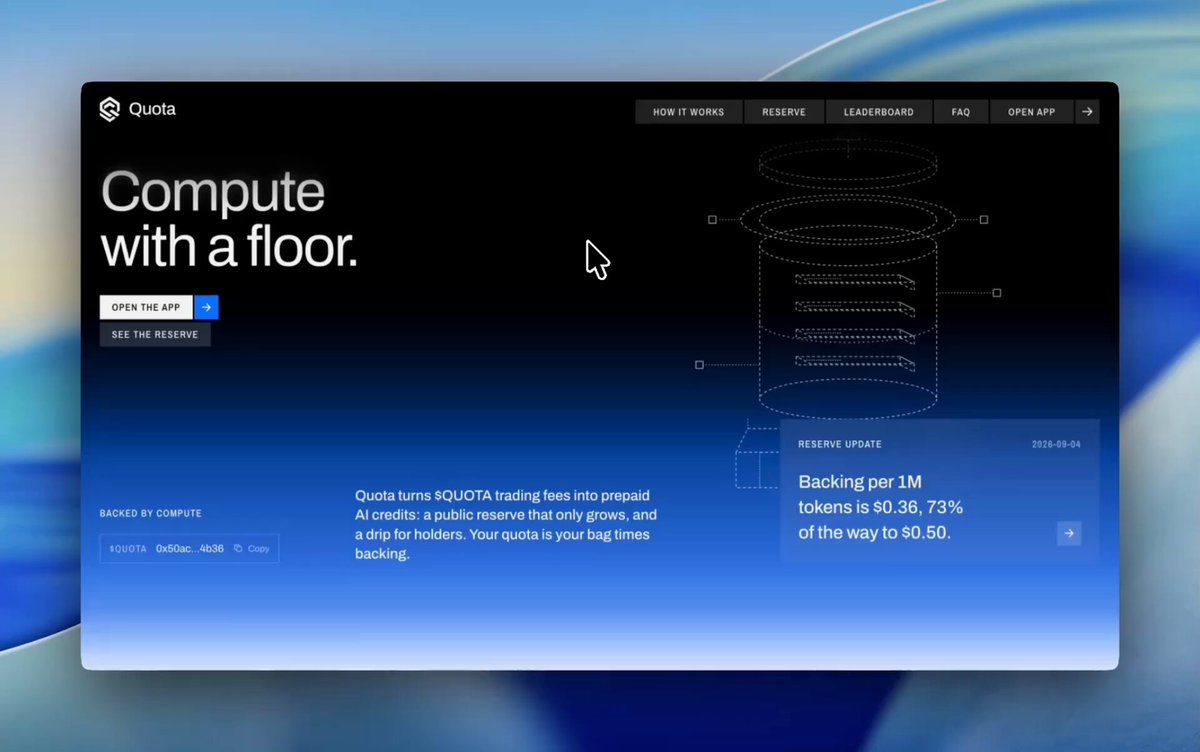
Task: Click the Backing per 1M tokens text
Action: (880, 508)
